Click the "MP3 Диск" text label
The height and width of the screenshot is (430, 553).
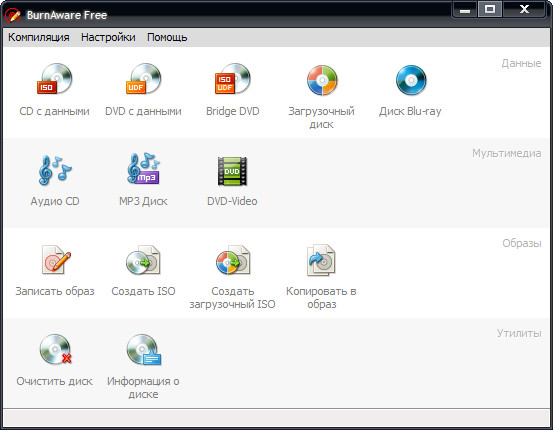143,201
